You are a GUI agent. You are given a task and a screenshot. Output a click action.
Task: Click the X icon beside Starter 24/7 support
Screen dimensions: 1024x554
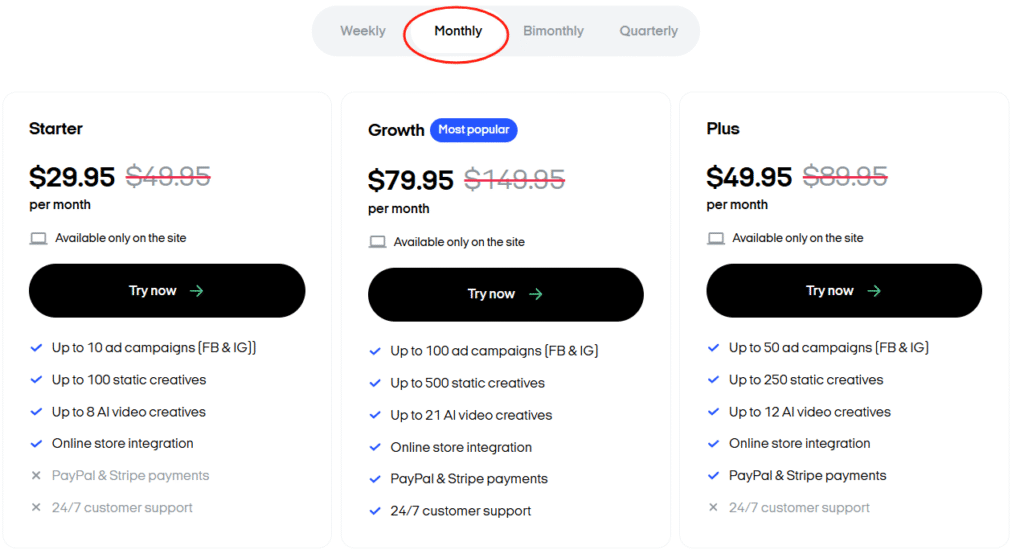pos(36,508)
